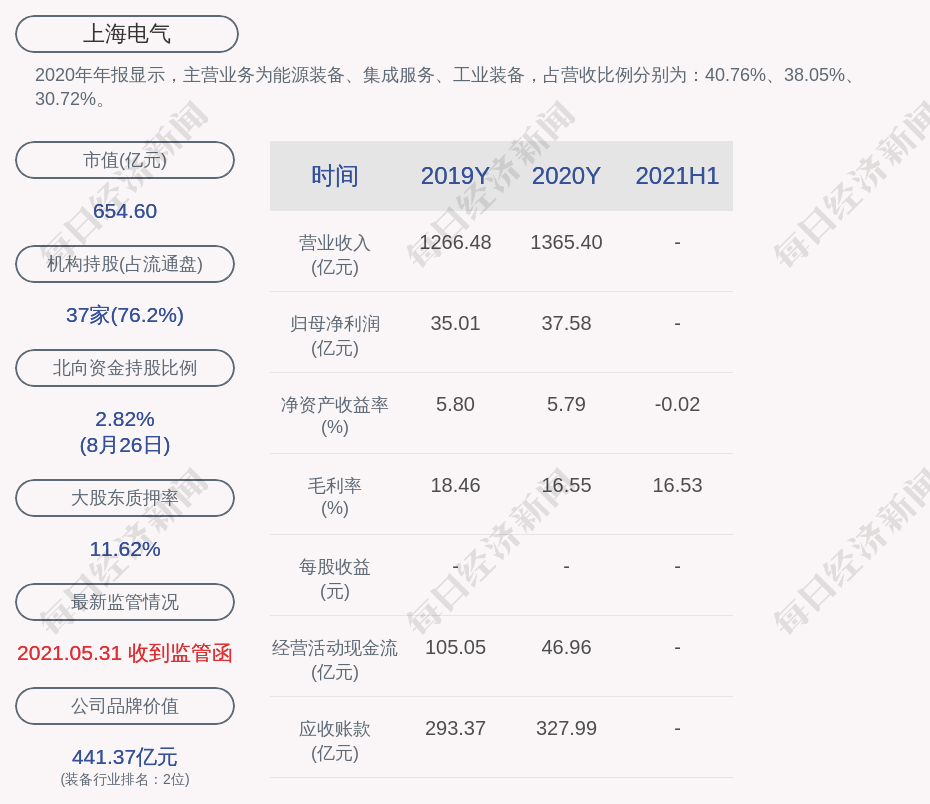Image resolution: width=930 pixels, height=804 pixels.
Task: Click the 上海电气 company name pill
Action: point(127,34)
